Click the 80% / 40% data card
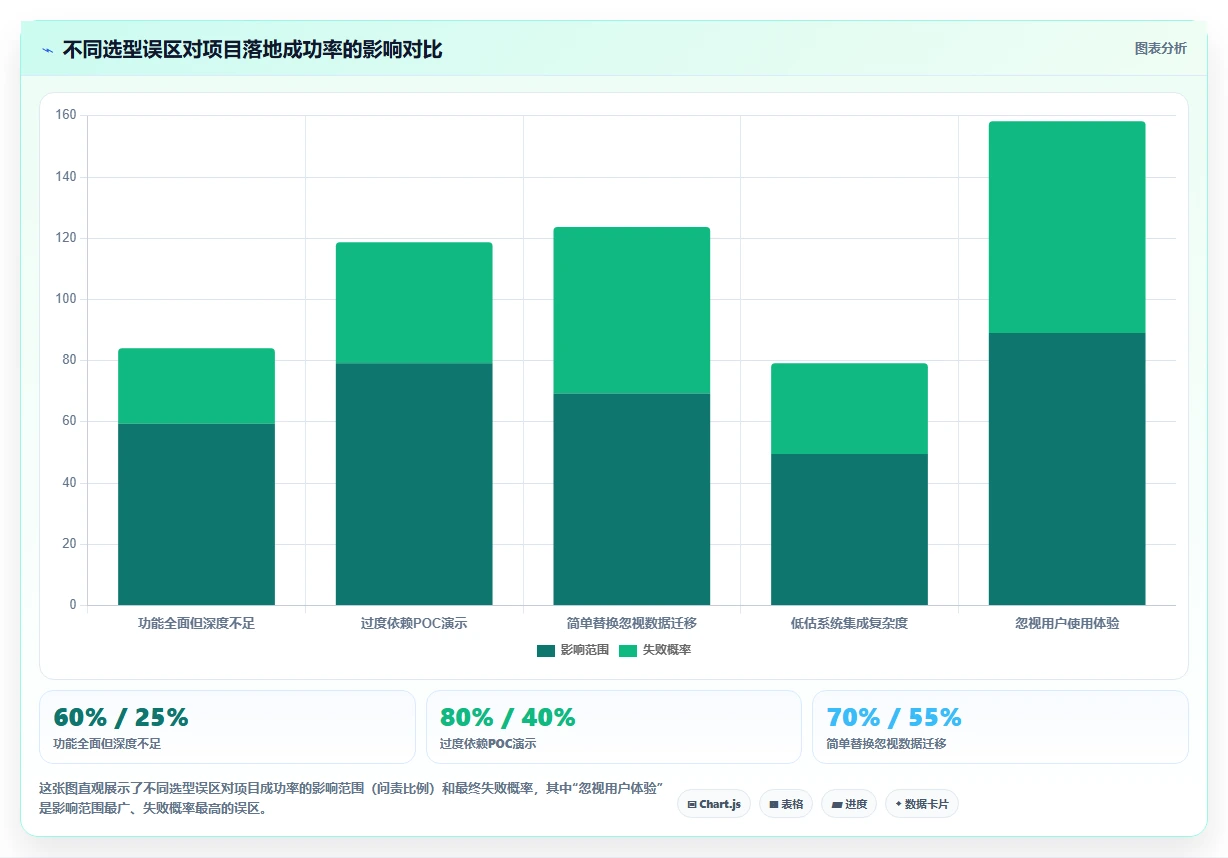This screenshot has height=858, width=1228. pos(614,727)
